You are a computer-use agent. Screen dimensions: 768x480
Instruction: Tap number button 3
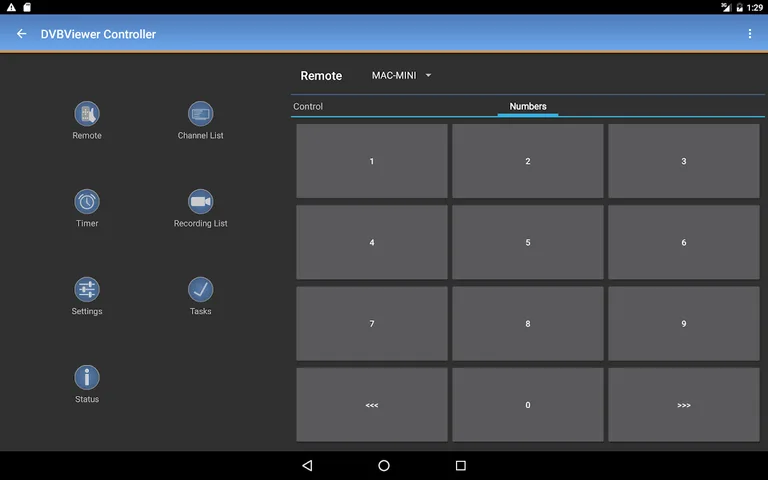(684, 161)
